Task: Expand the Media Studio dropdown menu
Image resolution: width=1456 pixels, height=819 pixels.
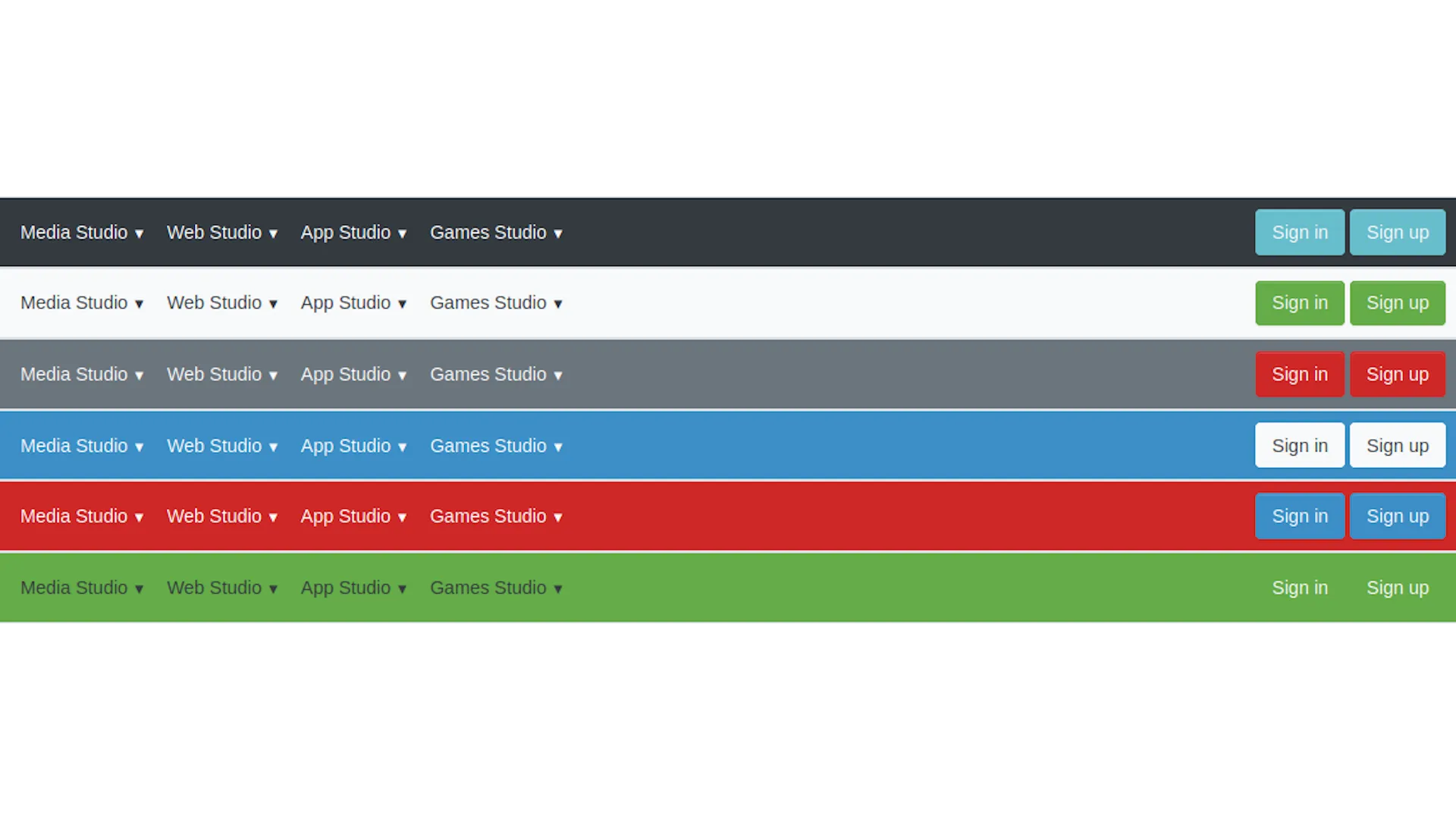Action: pos(82,232)
